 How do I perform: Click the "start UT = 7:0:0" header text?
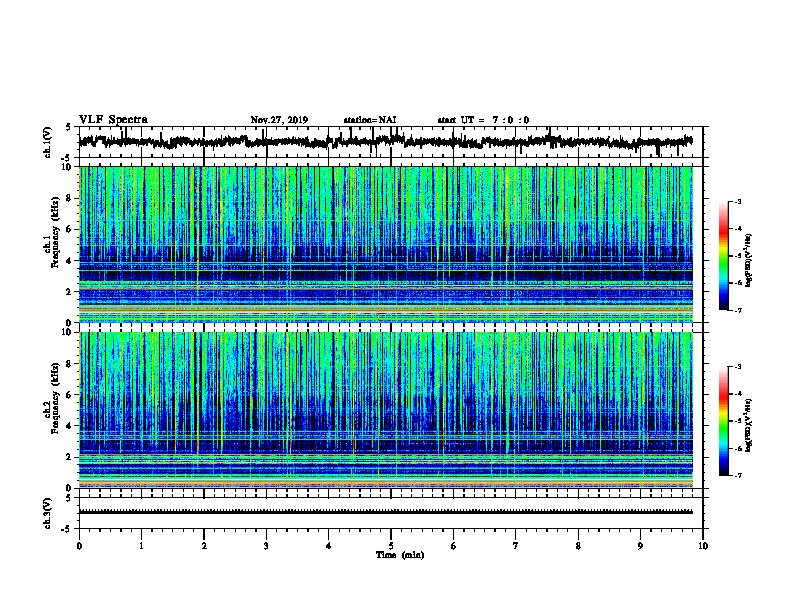pos(483,120)
